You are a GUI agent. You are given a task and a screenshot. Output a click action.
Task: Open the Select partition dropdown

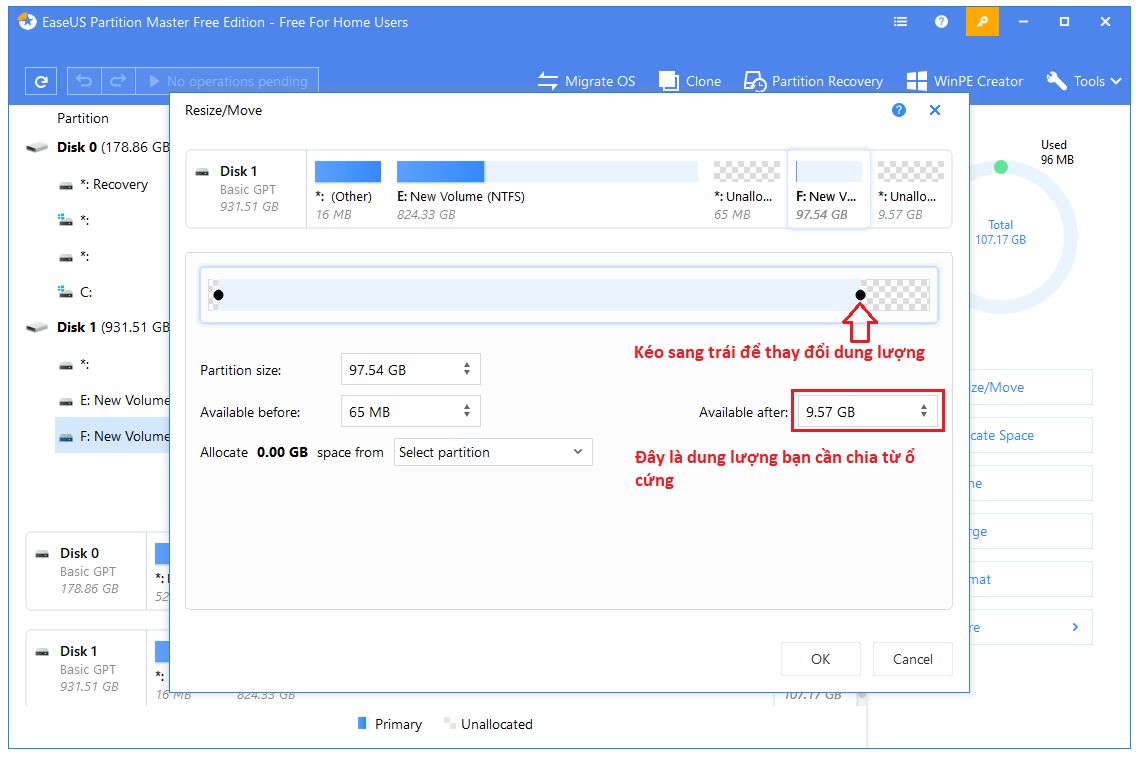[x=492, y=452]
